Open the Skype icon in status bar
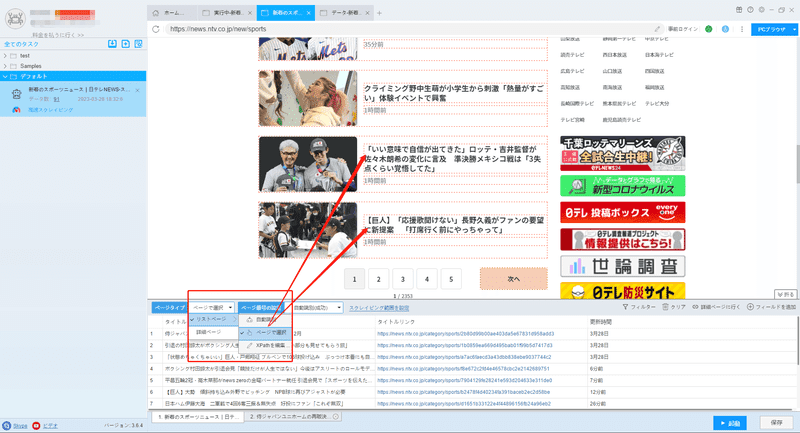Viewport: 800px width, 433px height. click(7, 425)
